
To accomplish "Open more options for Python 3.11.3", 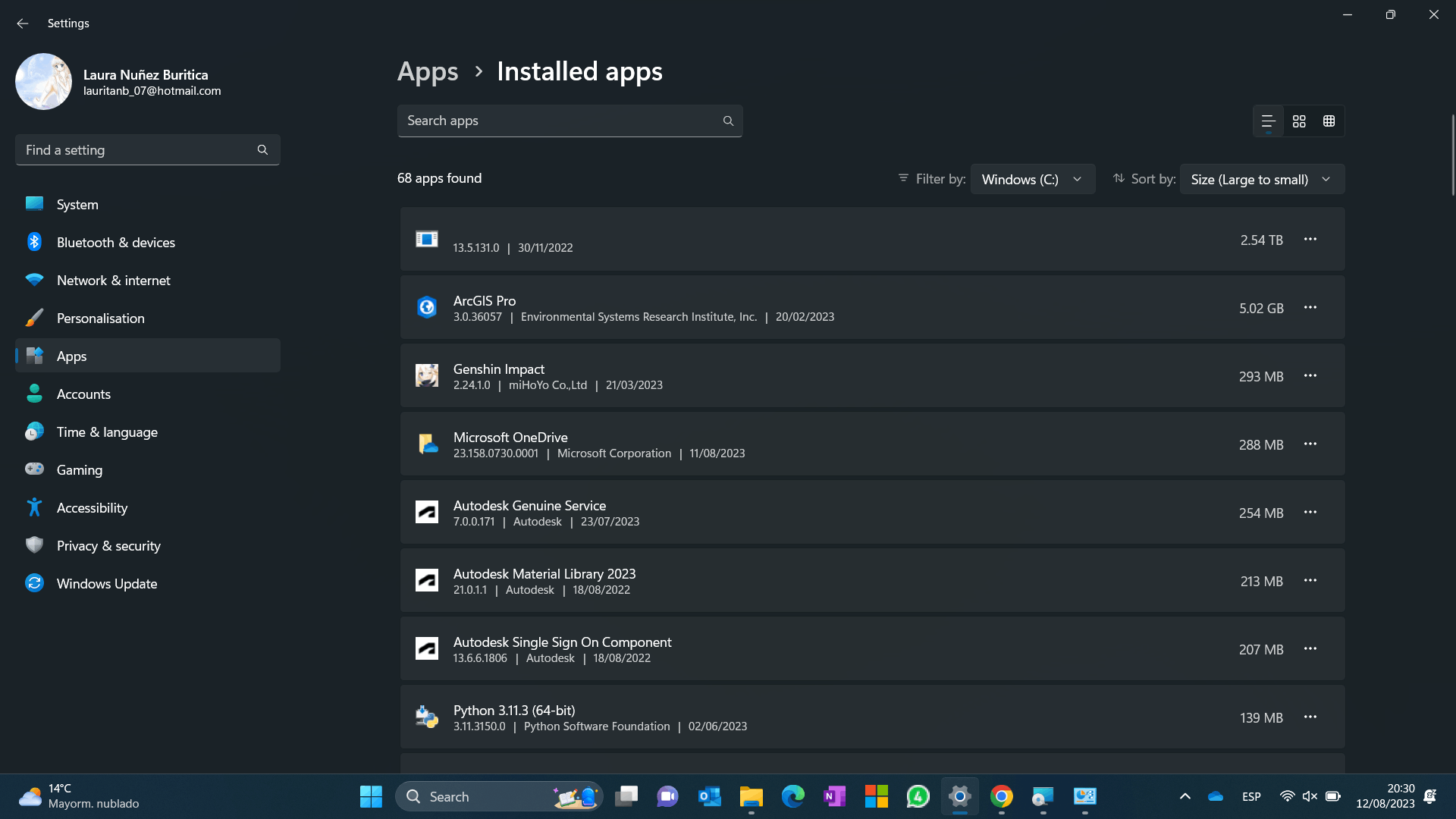I will click(x=1310, y=717).
